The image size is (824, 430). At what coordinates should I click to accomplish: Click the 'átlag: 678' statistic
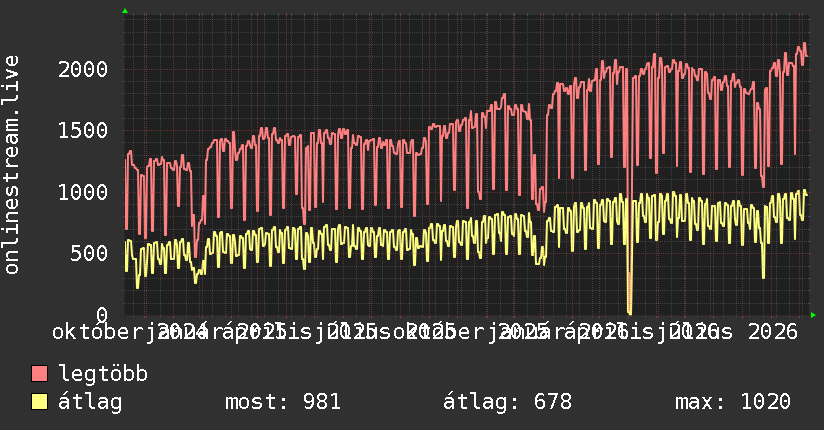point(507,402)
